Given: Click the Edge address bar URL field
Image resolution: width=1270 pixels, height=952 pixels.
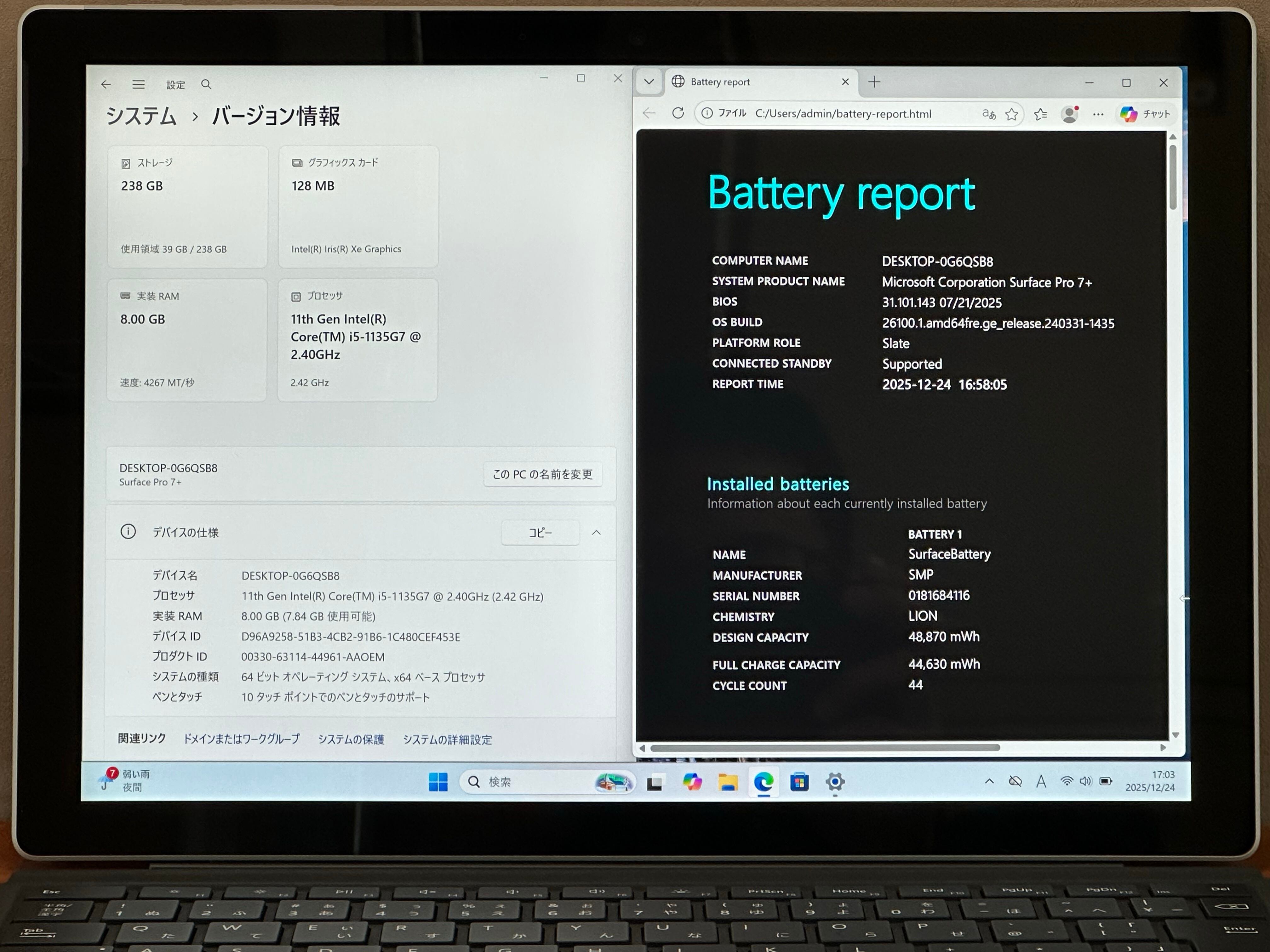Looking at the screenshot, I should click(x=843, y=114).
